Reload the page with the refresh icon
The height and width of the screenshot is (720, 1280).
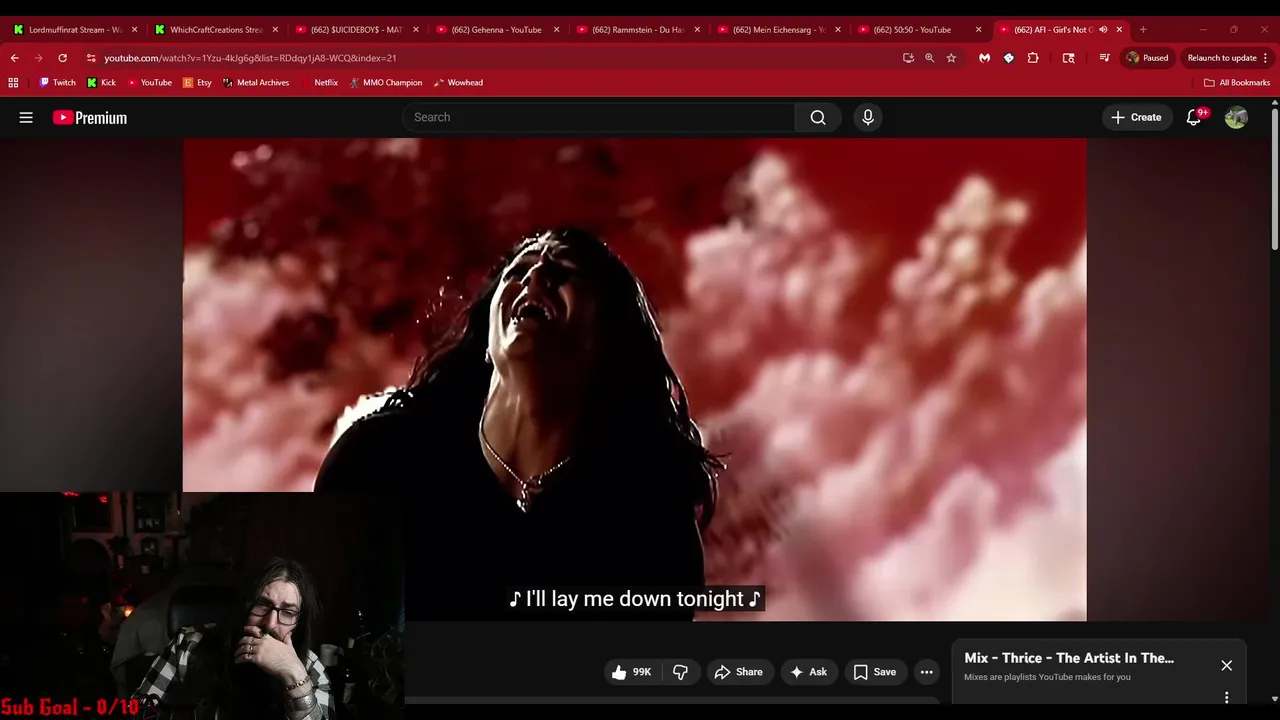[62, 58]
